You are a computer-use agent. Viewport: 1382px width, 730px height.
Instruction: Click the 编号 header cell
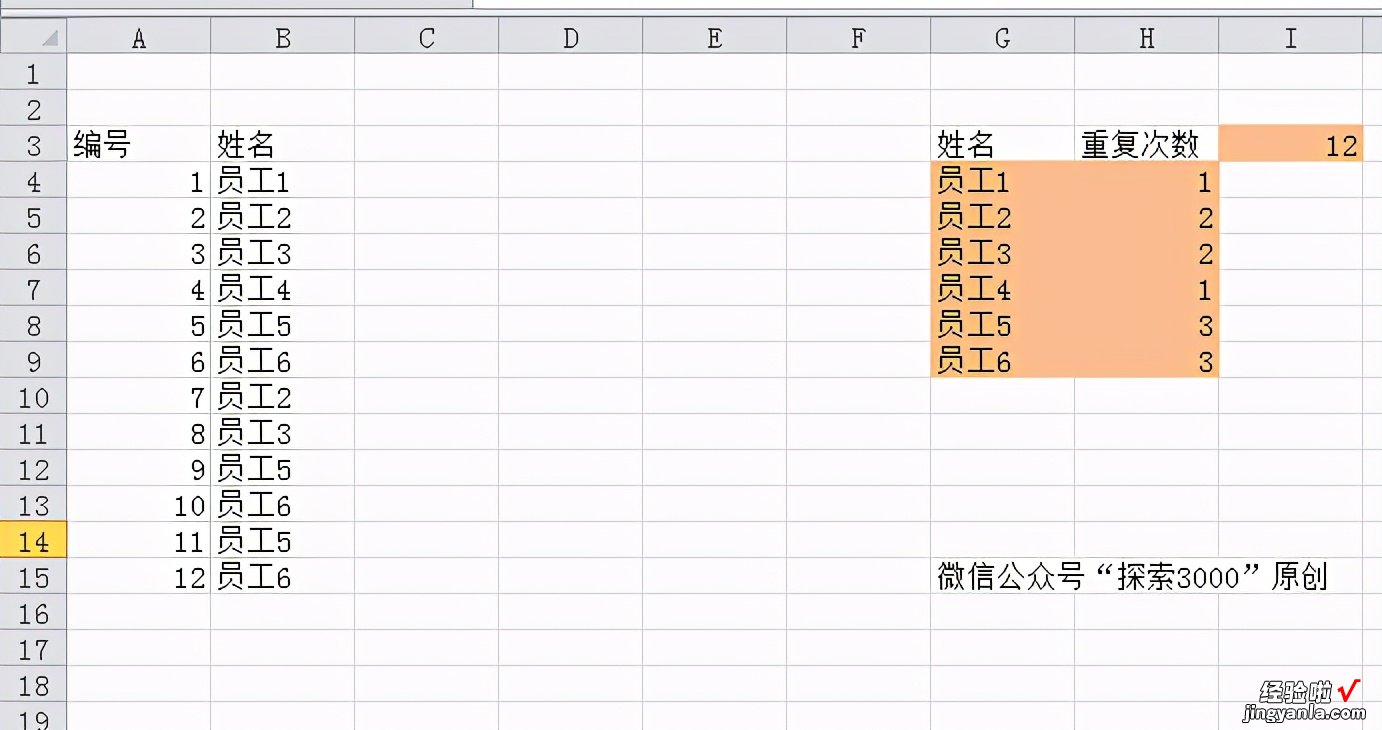click(x=139, y=145)
